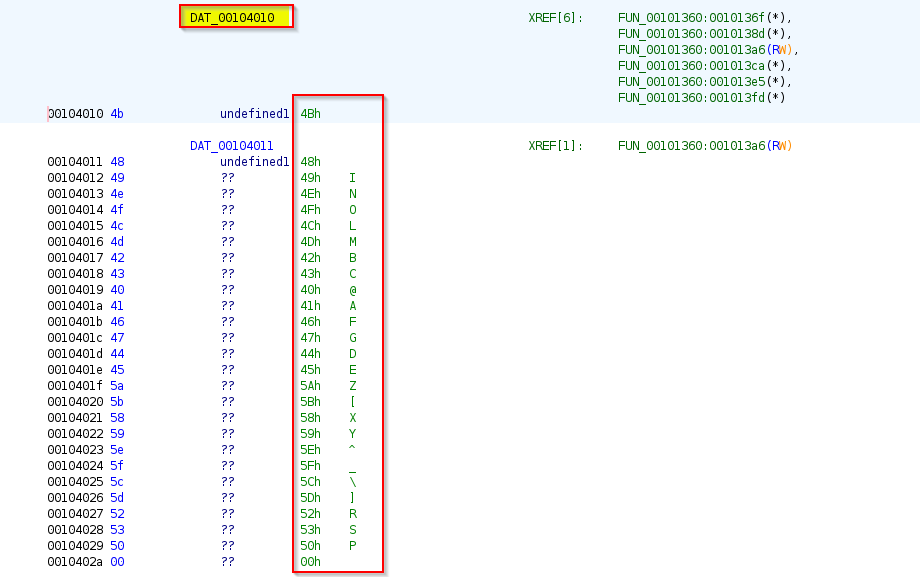Select address 0010401a
This screenshot has width=920, height=577.
click(75, 306)
